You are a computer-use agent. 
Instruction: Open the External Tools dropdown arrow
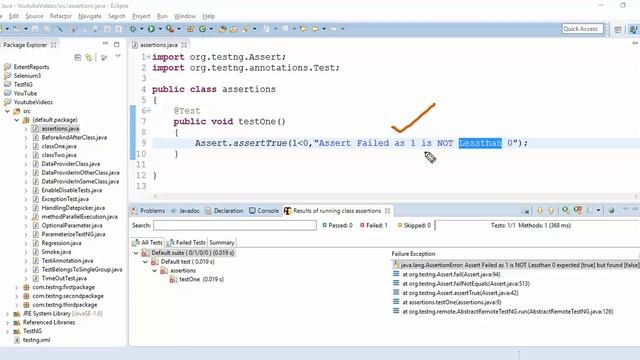tap(179, 29)
